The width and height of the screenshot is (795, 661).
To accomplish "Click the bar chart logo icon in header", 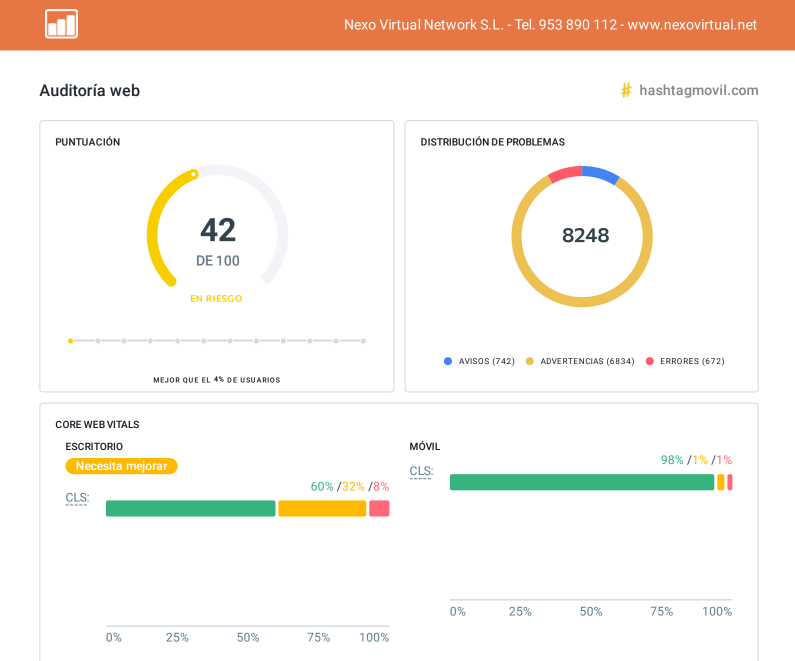I will click(61, 24).
